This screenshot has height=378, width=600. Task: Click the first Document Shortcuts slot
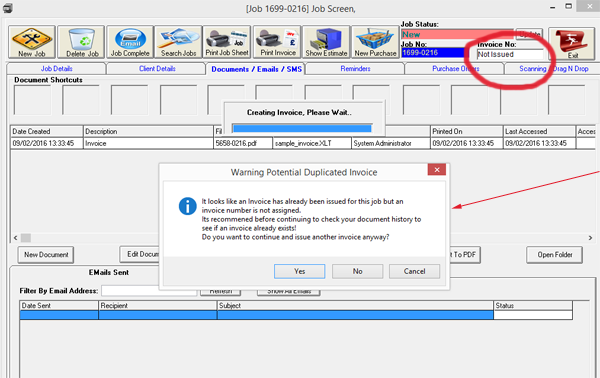(x=33, y=100)
